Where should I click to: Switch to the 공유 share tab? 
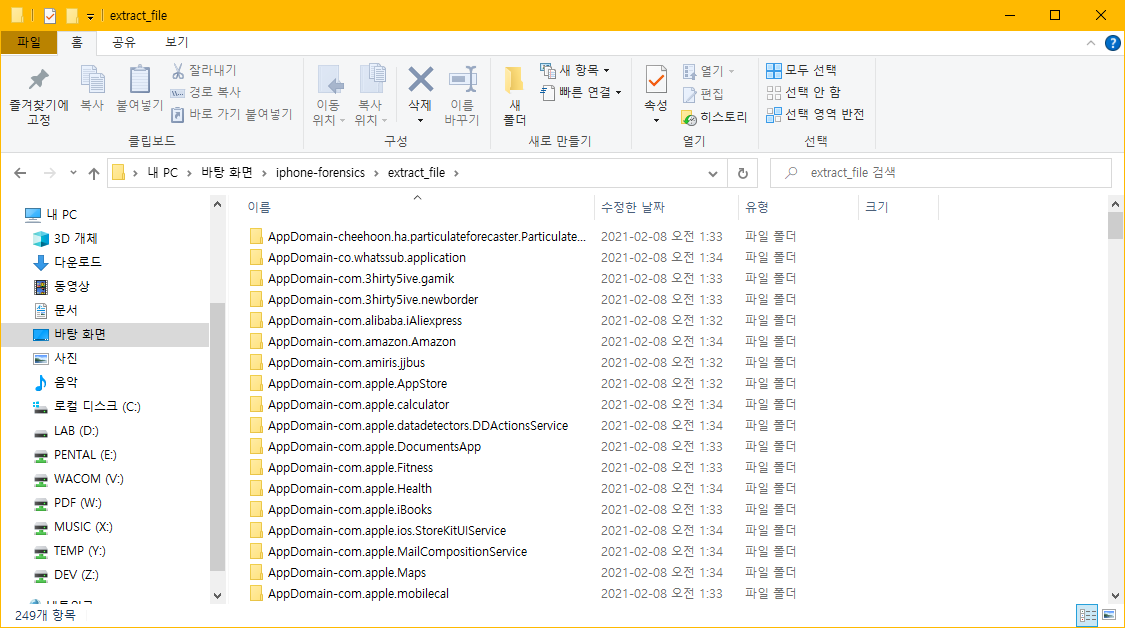coord(123,42)
